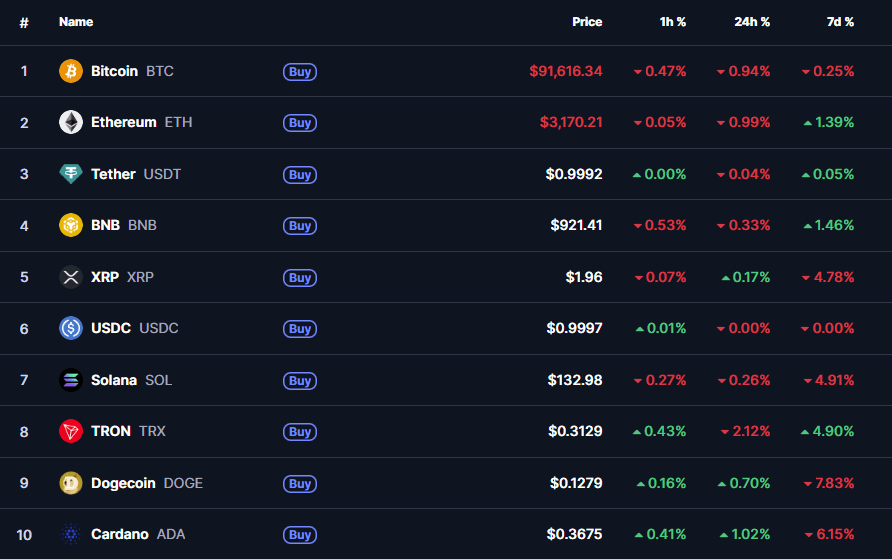The width and height of the screenshot is (892, 559).
Task: Sort by the 24h % column header
Action: click(752, 22)
